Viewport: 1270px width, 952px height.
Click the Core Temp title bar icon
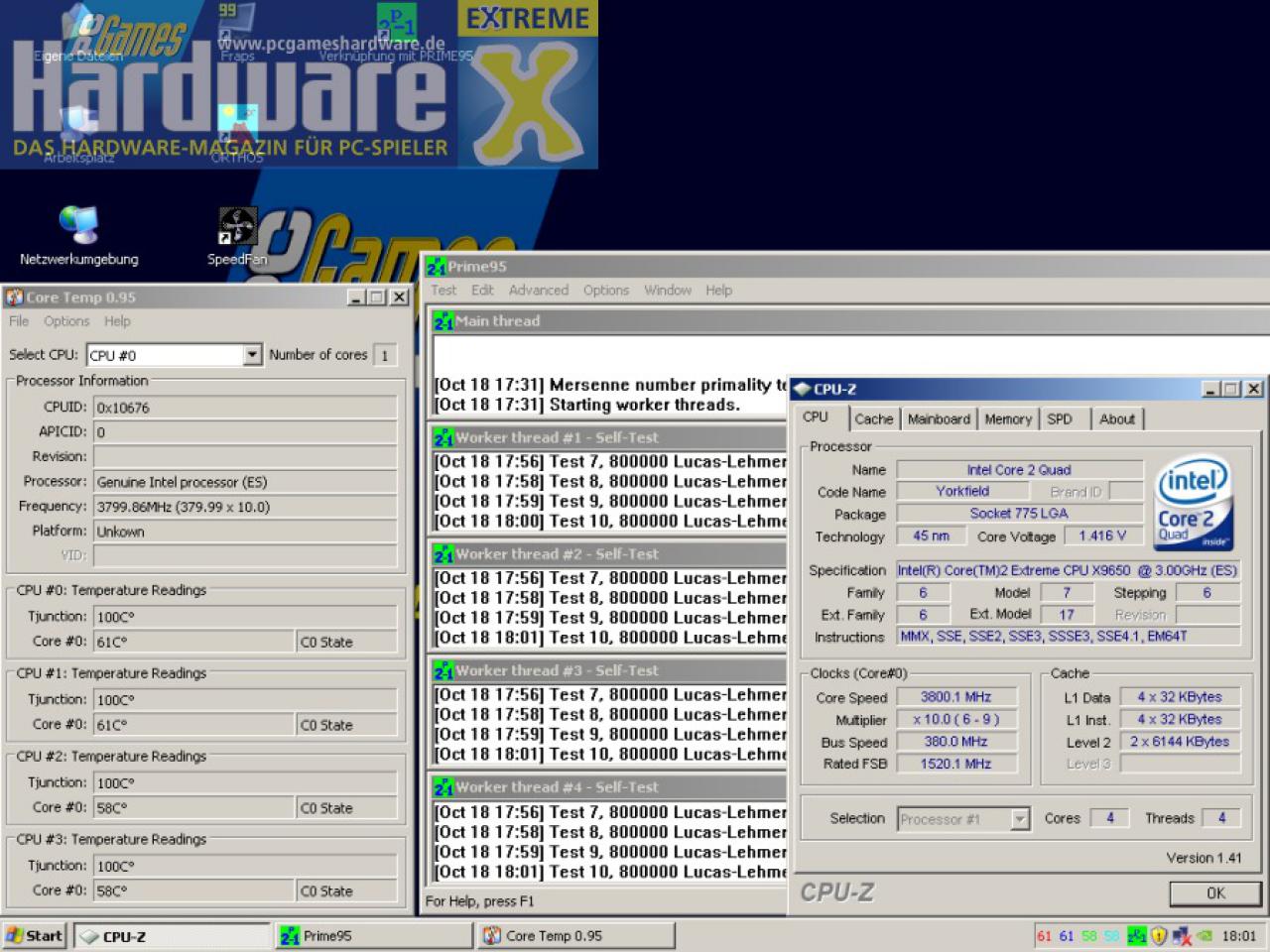[x=15, y=297]
